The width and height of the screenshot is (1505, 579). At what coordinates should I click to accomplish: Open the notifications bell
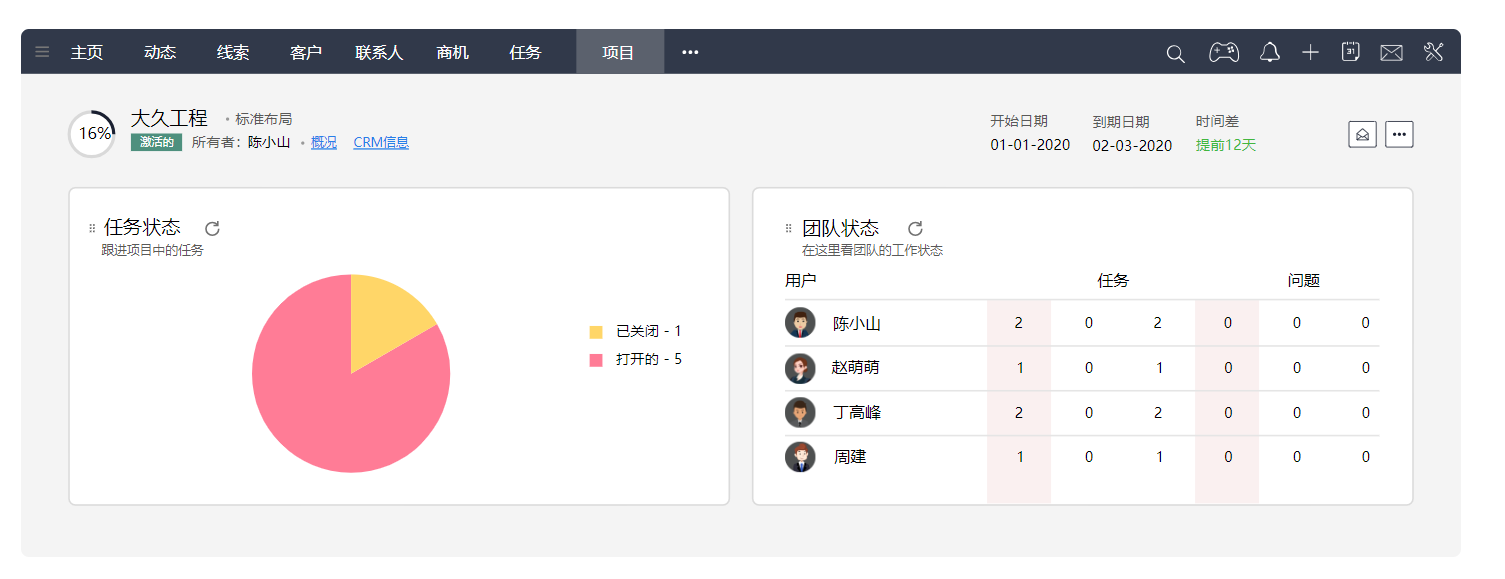tap(1270, 52)
